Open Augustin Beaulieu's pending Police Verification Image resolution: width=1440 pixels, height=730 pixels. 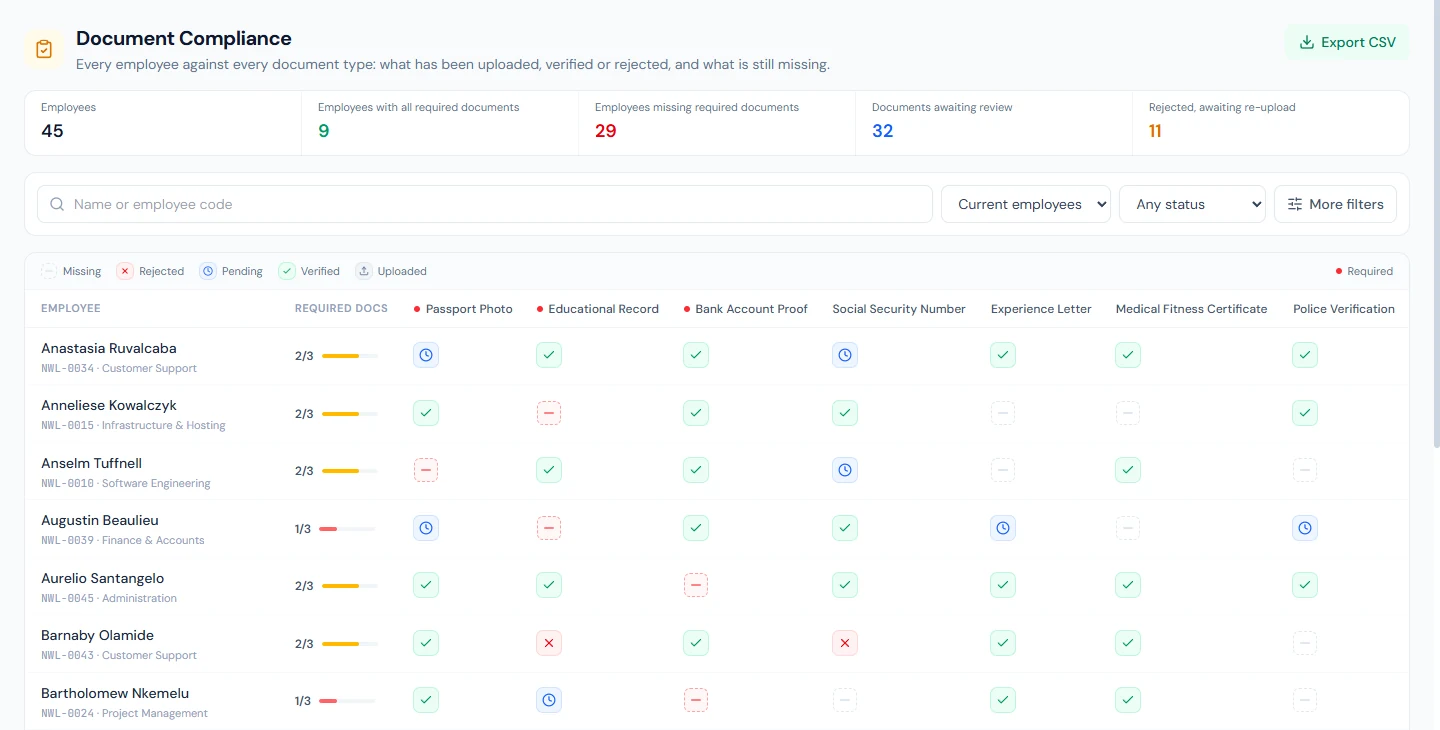(1305, 528)
